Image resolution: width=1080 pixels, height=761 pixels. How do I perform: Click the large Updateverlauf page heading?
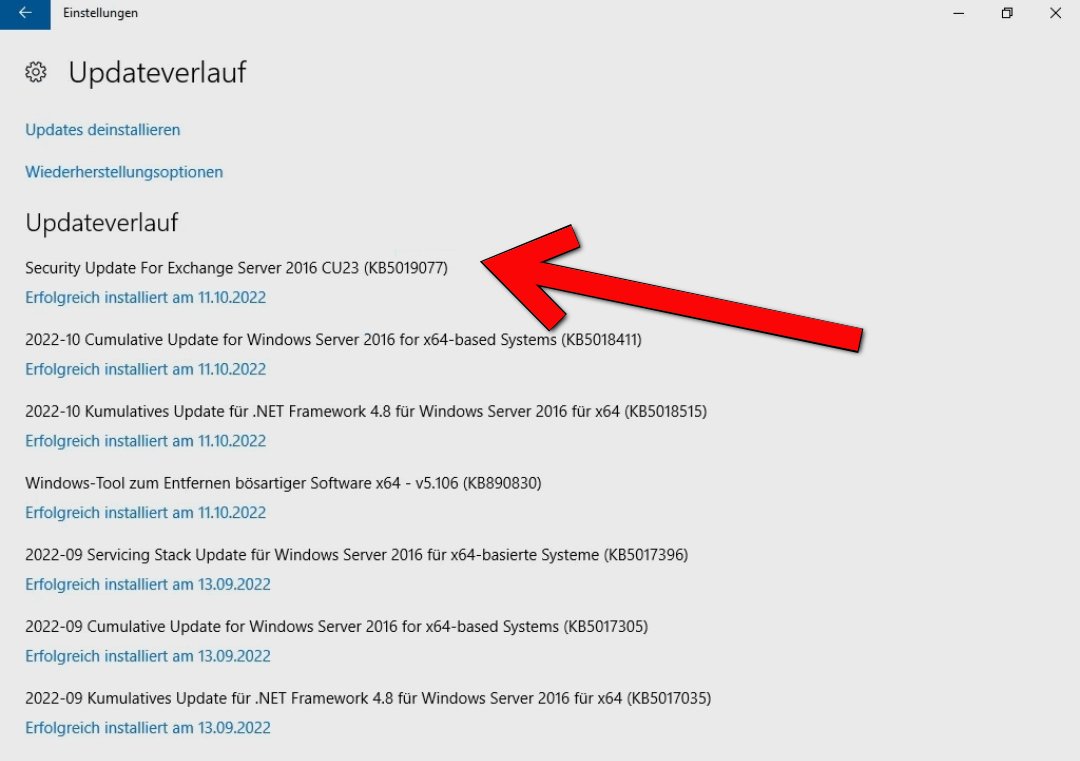point(157,72)
